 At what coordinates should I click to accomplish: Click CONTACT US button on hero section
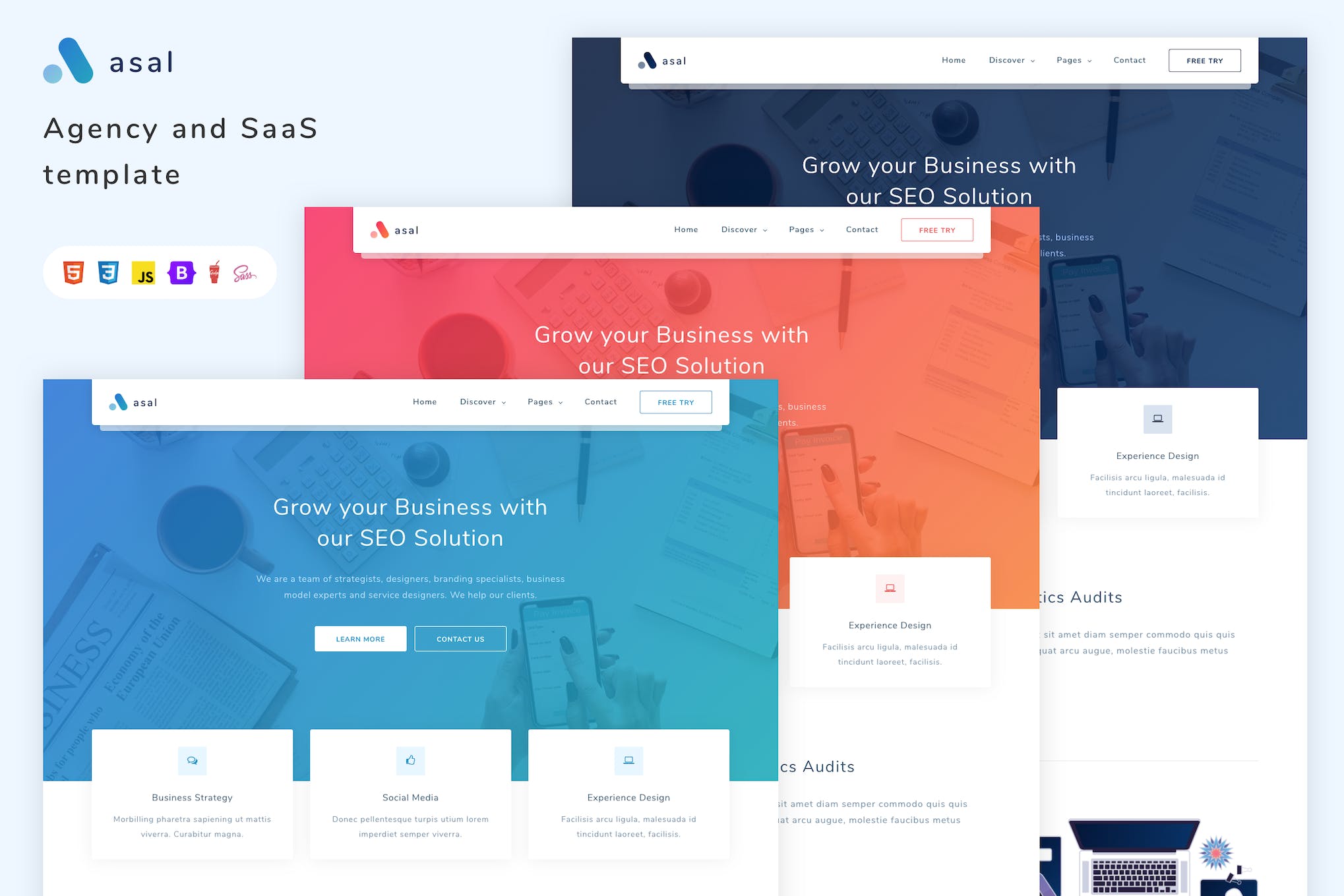(460, 638)
